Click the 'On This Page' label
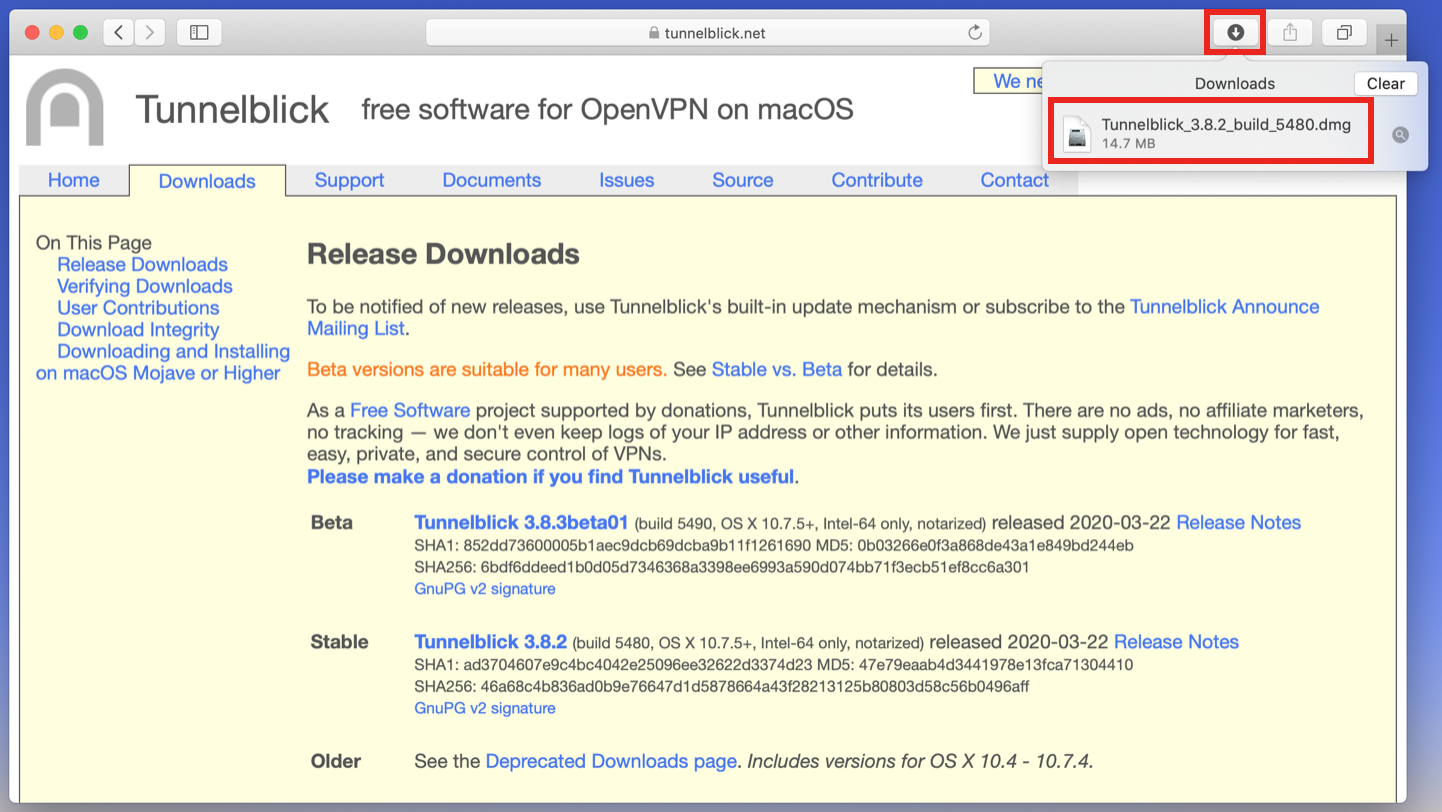The image size is (1442, 812). point(94,243)
